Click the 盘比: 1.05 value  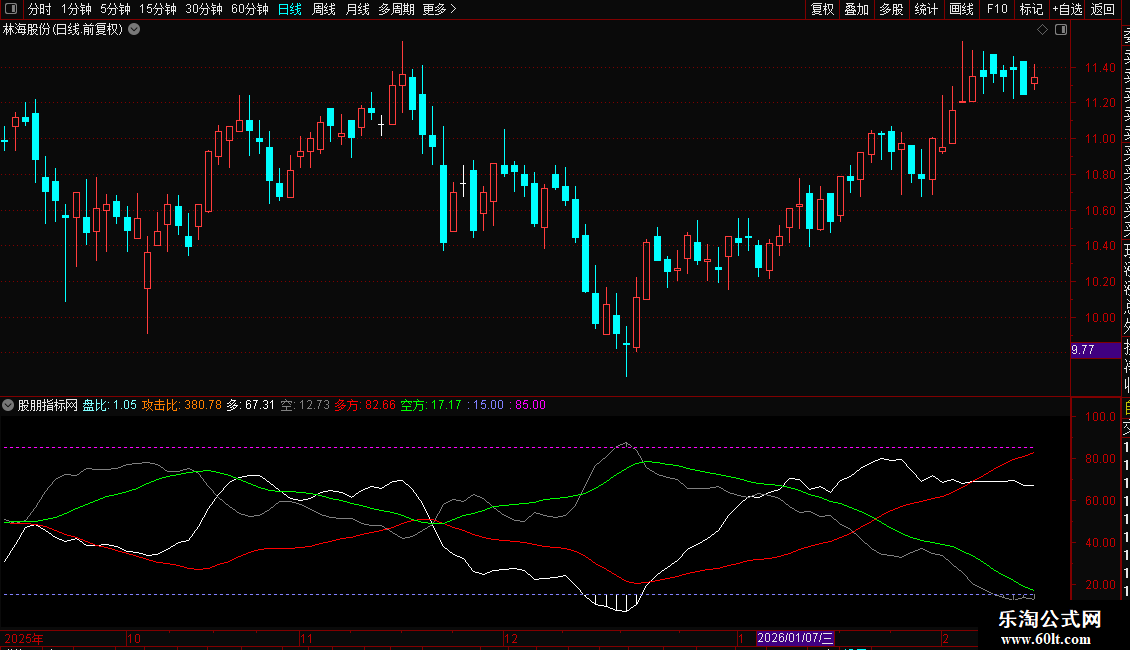110,405
